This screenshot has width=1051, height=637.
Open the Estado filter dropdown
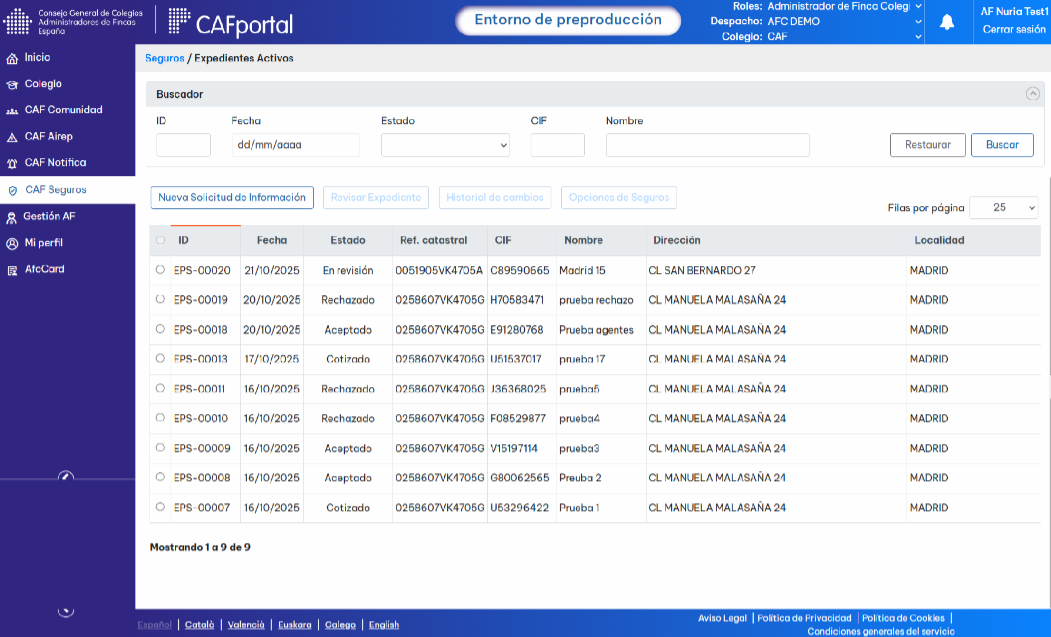pos(445,145)
